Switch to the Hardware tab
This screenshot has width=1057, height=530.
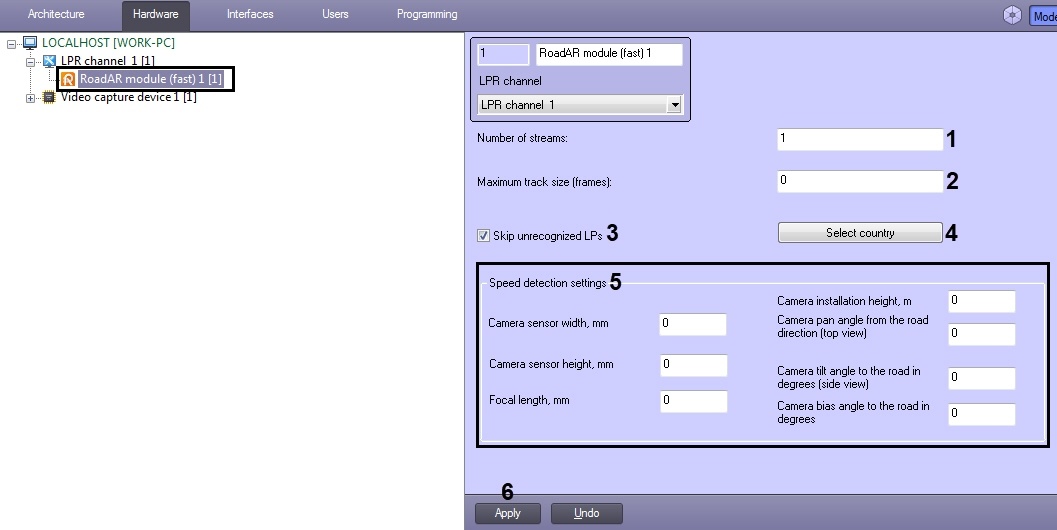click(156, 14)
